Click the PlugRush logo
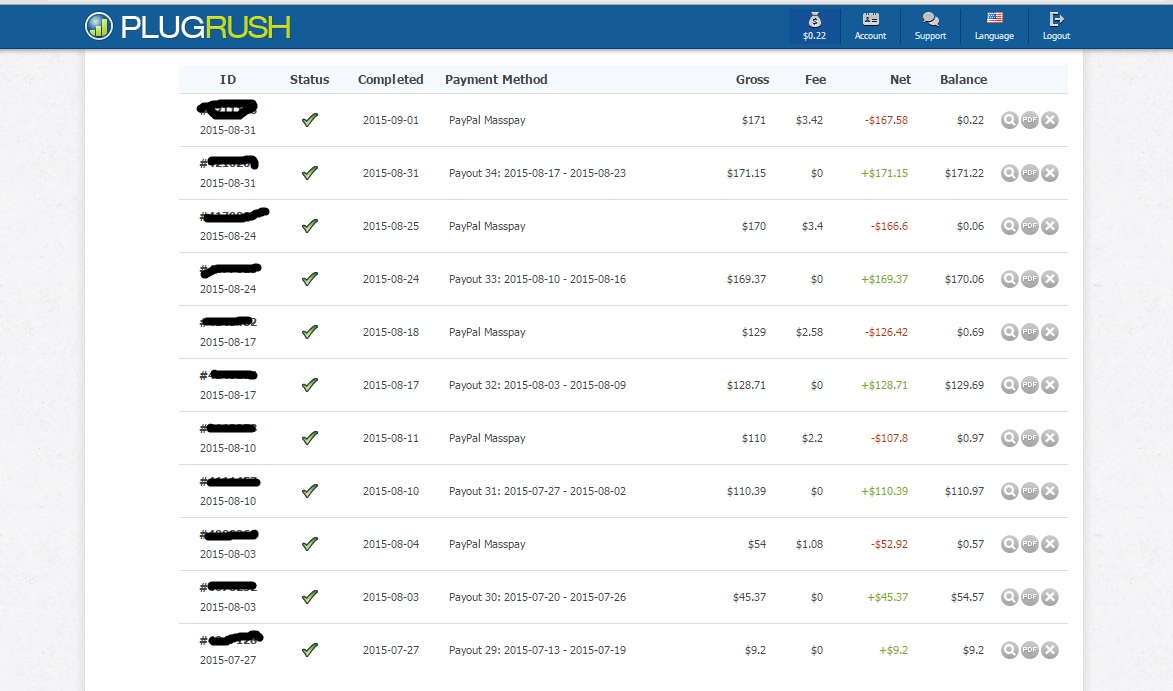This screenshot has height=691, width=1173. (188, 27)
